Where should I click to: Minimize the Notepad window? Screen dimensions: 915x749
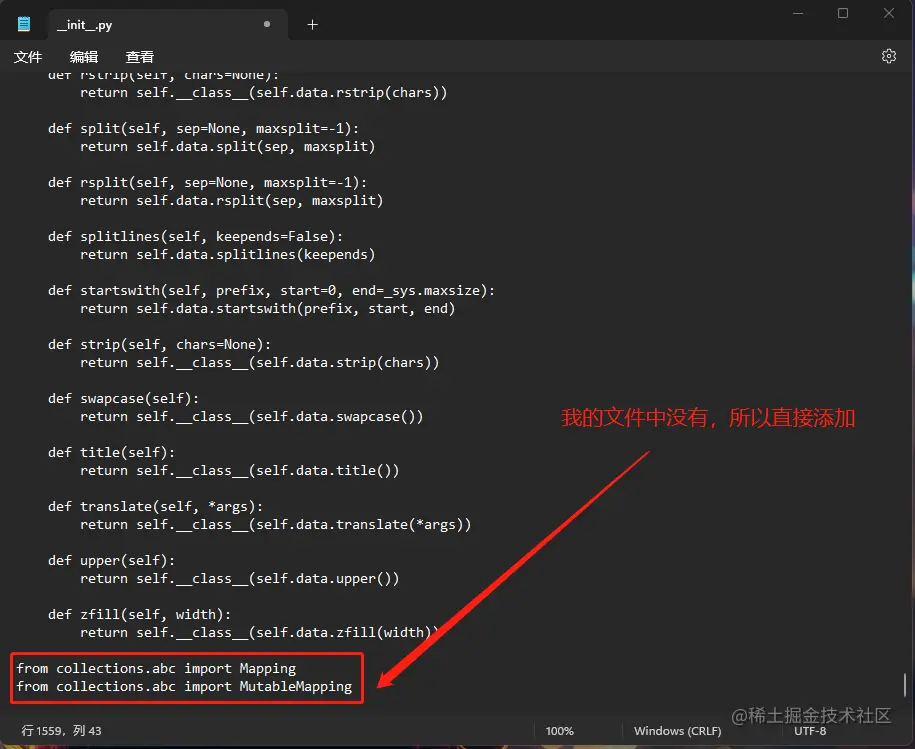click(x=798, y=13)
